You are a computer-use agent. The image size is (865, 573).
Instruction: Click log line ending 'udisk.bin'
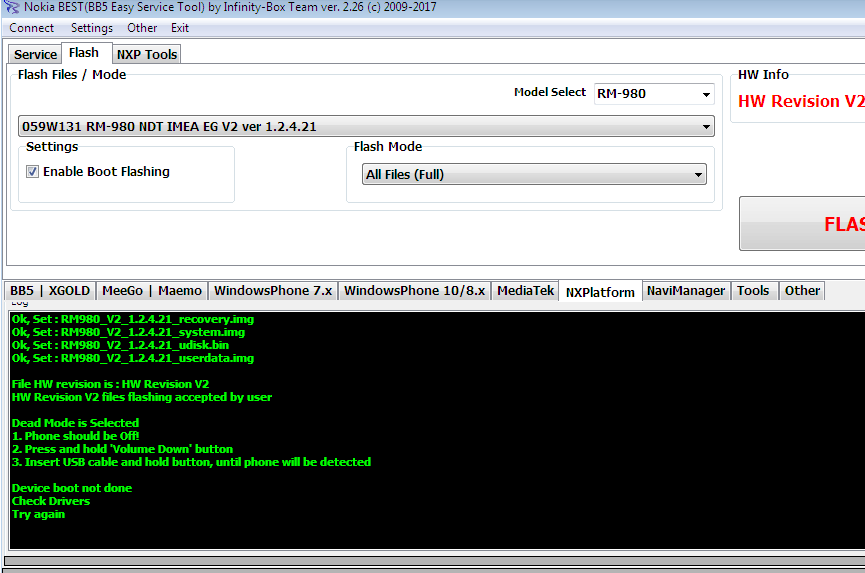120,345
